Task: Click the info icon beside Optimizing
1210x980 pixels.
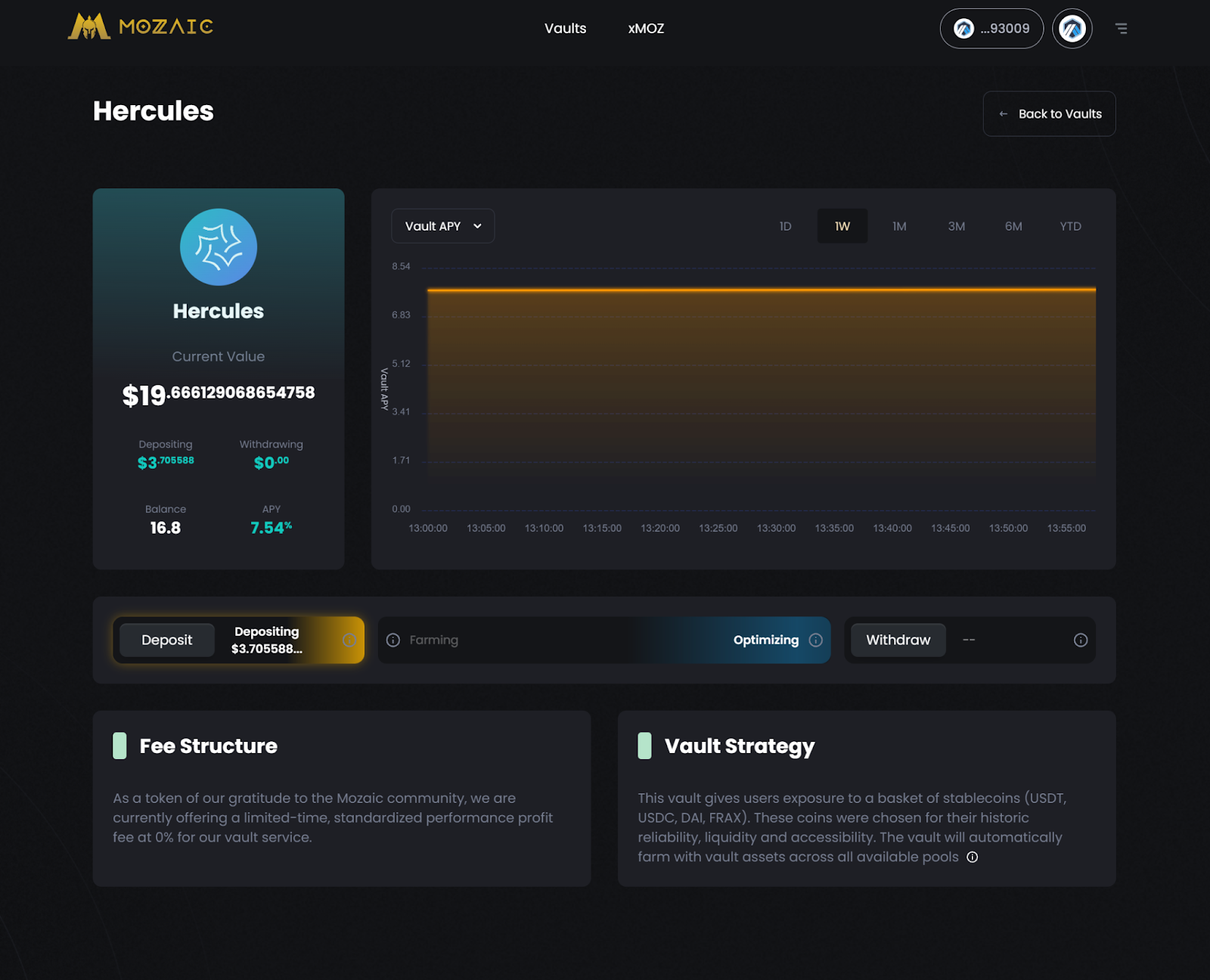Action: click(816, 640)
